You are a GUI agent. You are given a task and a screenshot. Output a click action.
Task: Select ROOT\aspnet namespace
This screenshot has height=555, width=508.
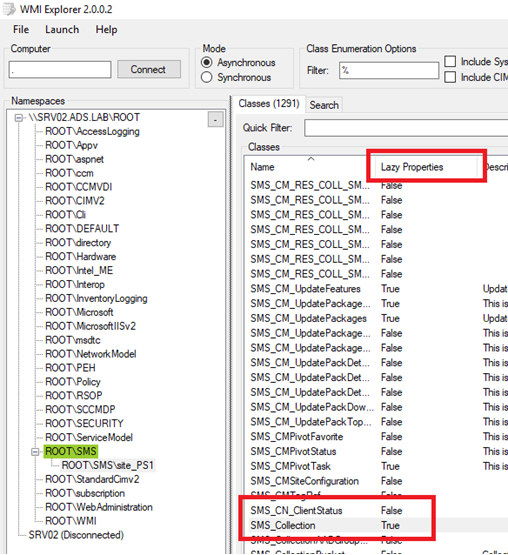(74, 159)
